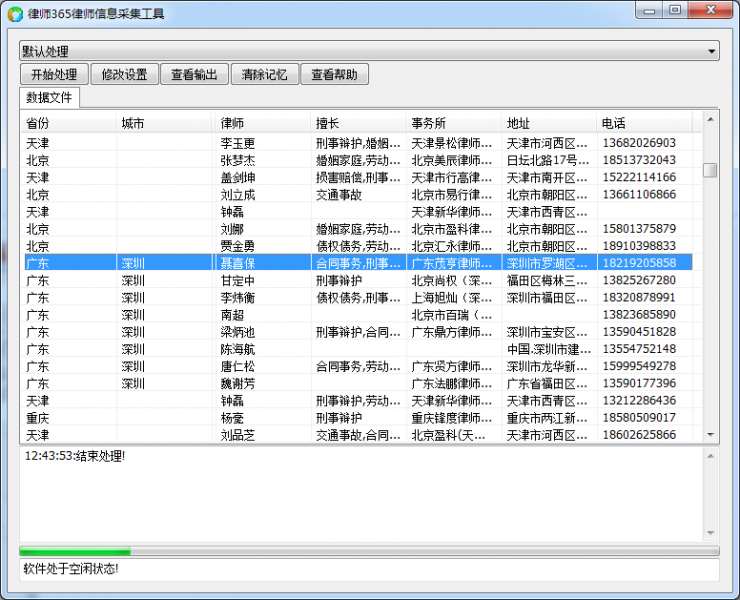The height and width of the screenshot is (600, 740).
Task: Click the app icon in title bar
Action: coord(15,14)
